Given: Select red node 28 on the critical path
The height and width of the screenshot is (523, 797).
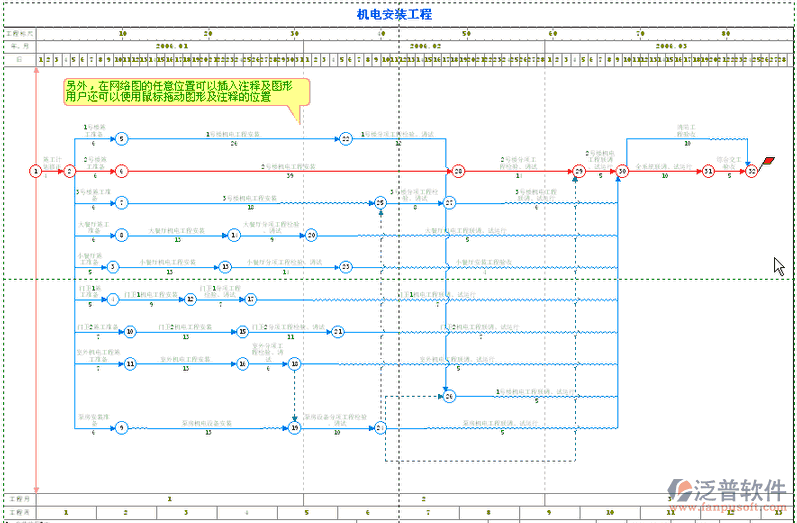Looking at the screenshot, I should 457,171.
